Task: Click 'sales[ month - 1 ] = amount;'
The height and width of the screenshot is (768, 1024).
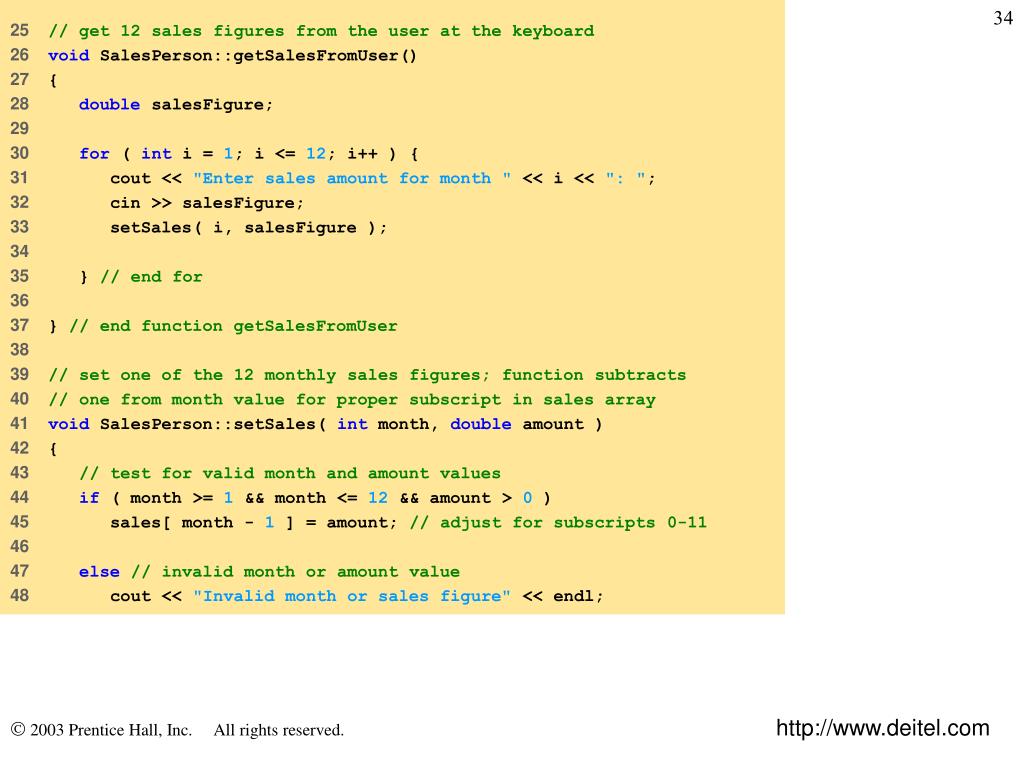Action: (253, 522)
